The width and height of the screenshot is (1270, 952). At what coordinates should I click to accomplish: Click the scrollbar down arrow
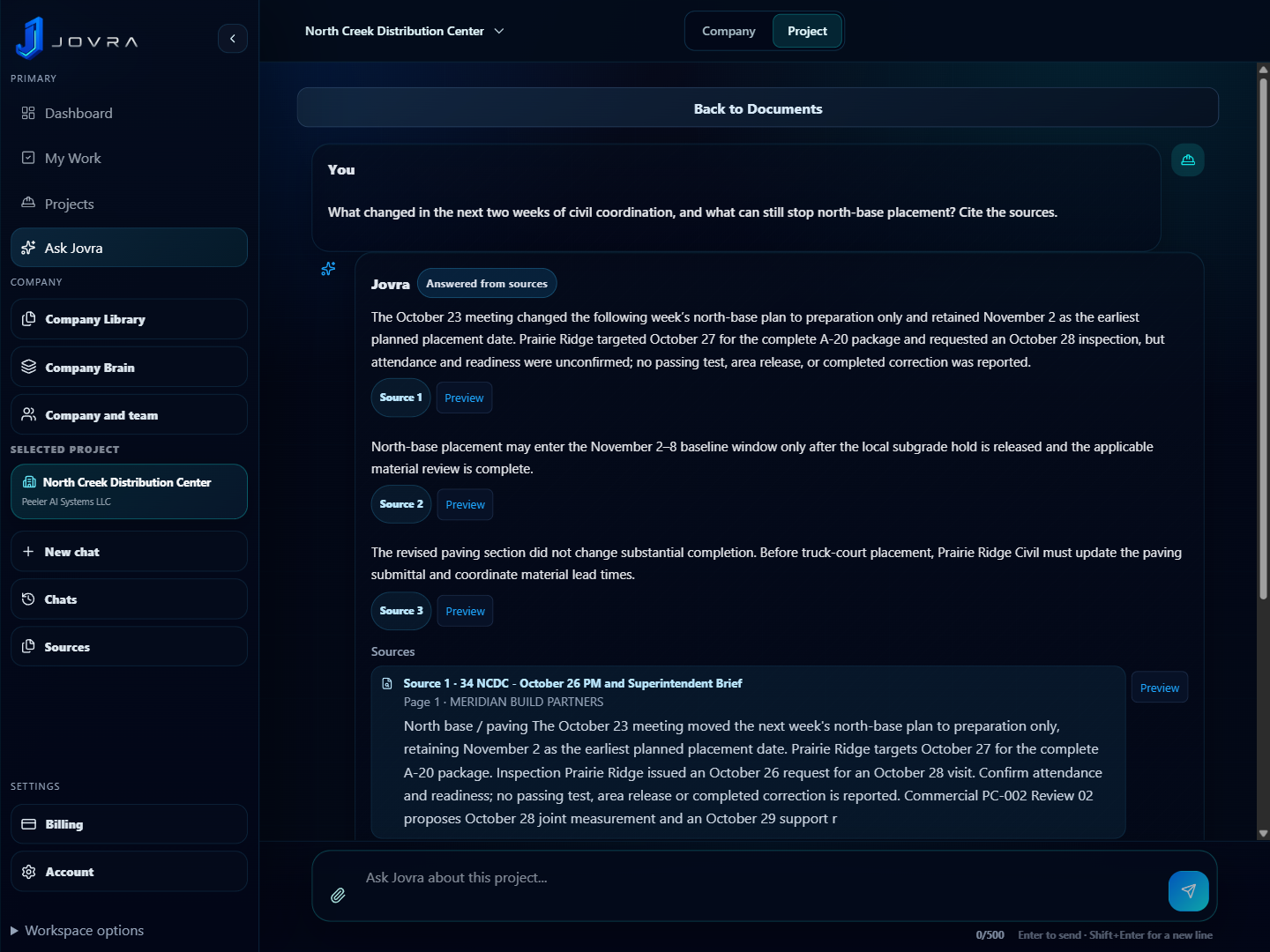(1263, 833)
